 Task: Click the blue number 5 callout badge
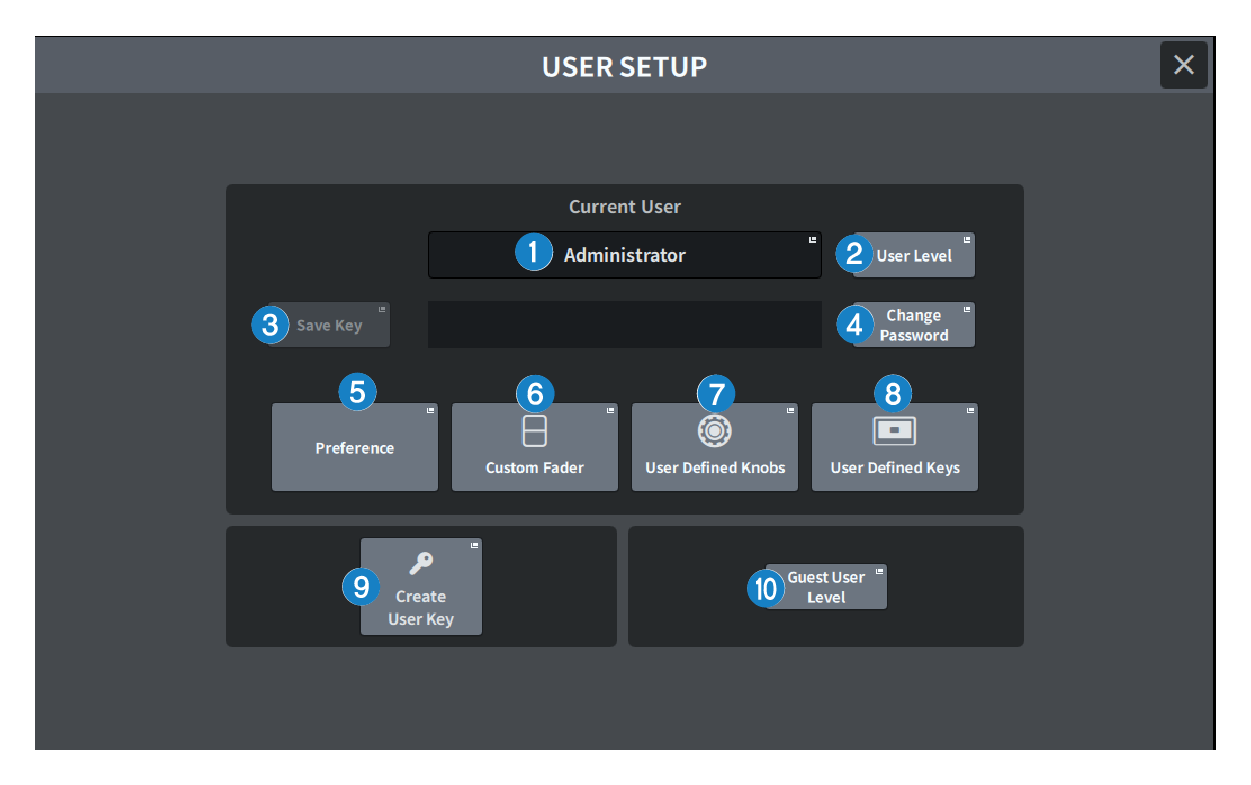coord(357,392)
